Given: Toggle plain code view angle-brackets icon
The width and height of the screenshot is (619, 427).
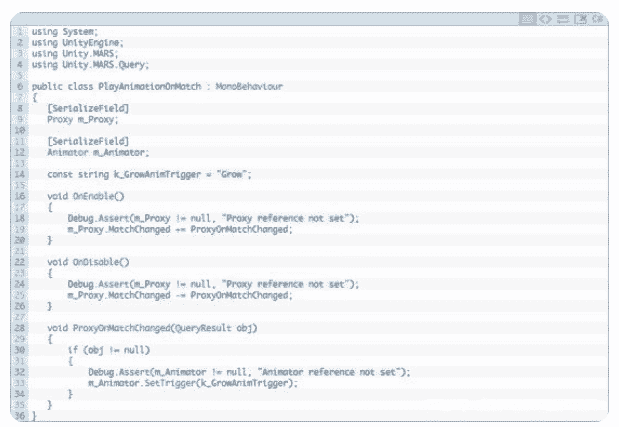Looking at the screenshot, I should (x=545, y=19).
